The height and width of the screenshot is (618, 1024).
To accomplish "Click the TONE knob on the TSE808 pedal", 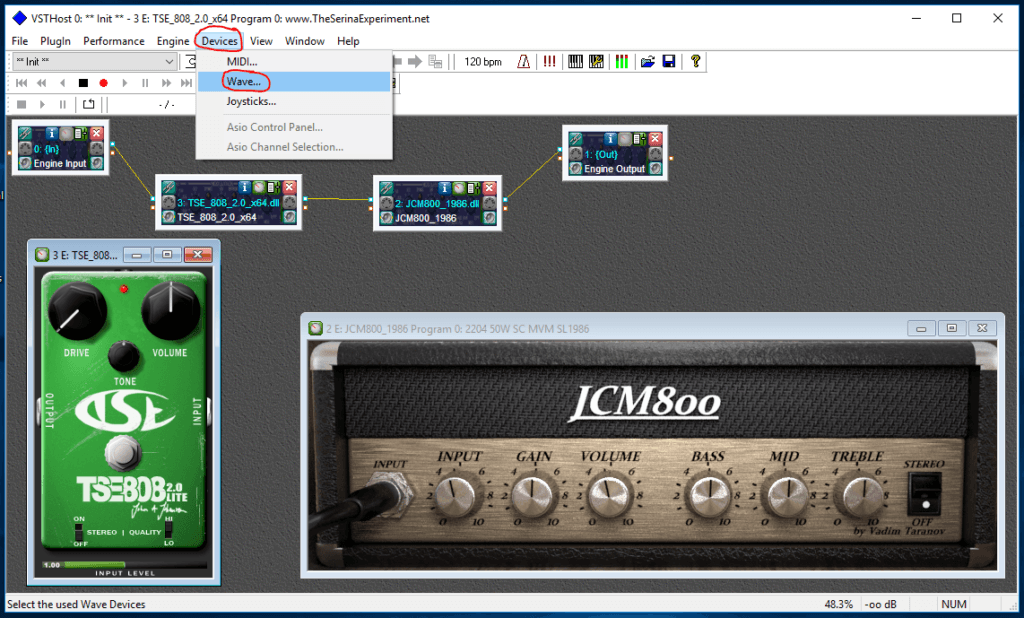I will 123,356.
